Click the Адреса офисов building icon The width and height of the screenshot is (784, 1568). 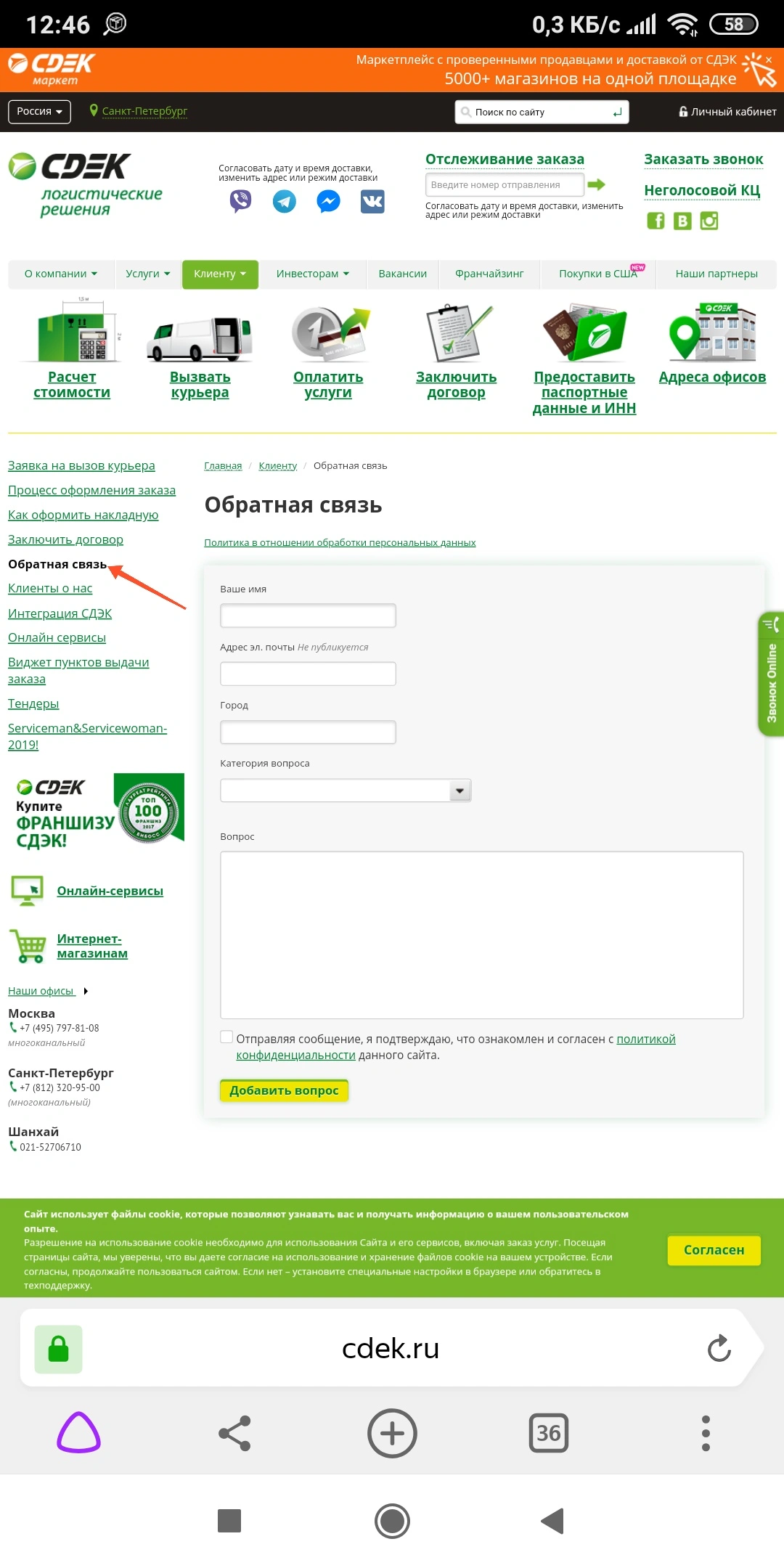712,332
